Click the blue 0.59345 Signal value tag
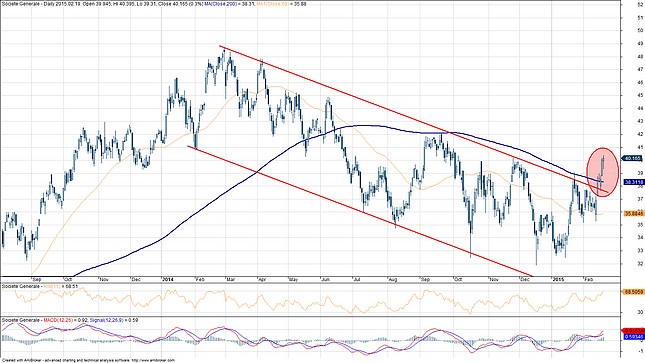This screenshot has width=645, height=363. click(x=633, y=337)
